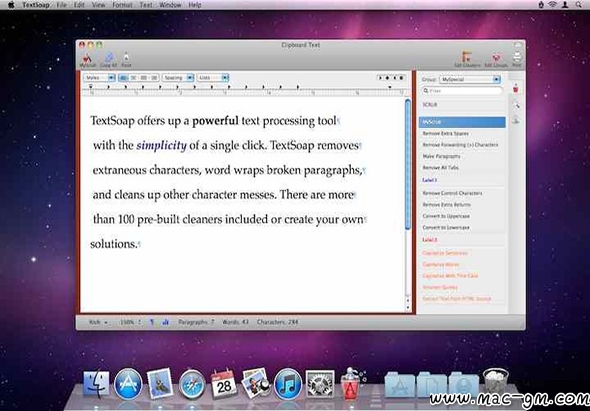Select the red soap bottle sidebar icon
The image size is (590, 411).
(x=515, y=88)
